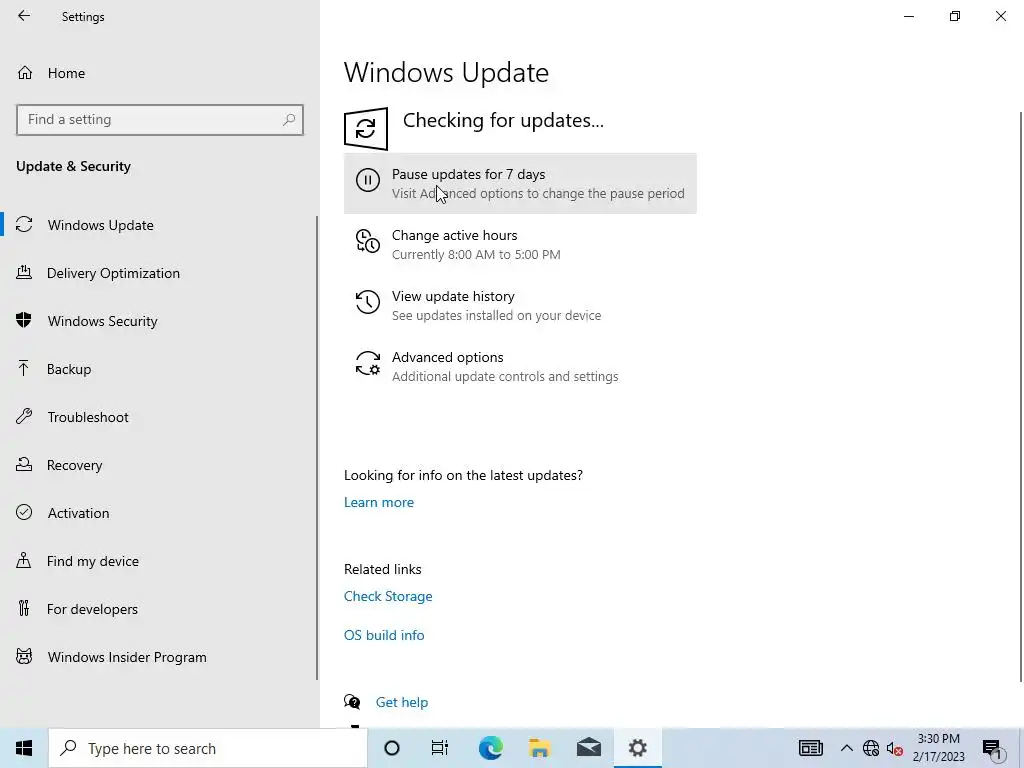The height and width of the screenshot is (768, 1024).
Task: Click the Type here to search box
Action: (208, 748)
